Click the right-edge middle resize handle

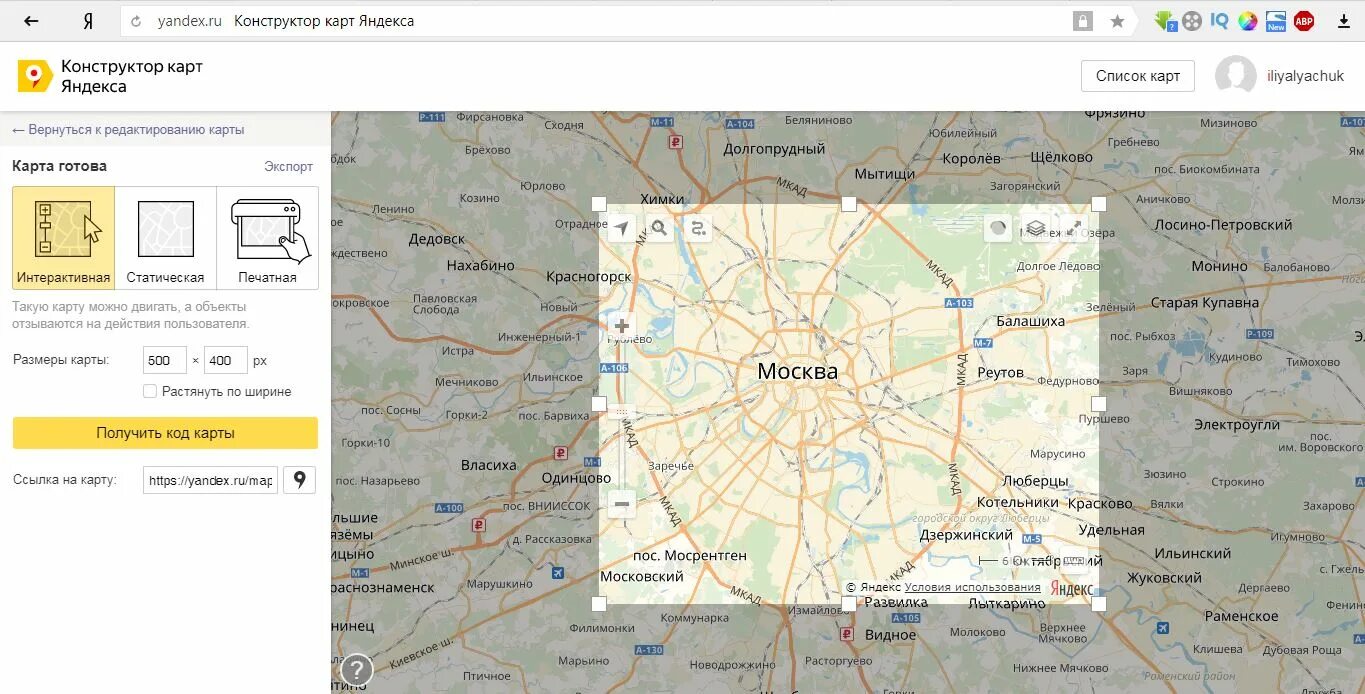tap(1099, 404)
